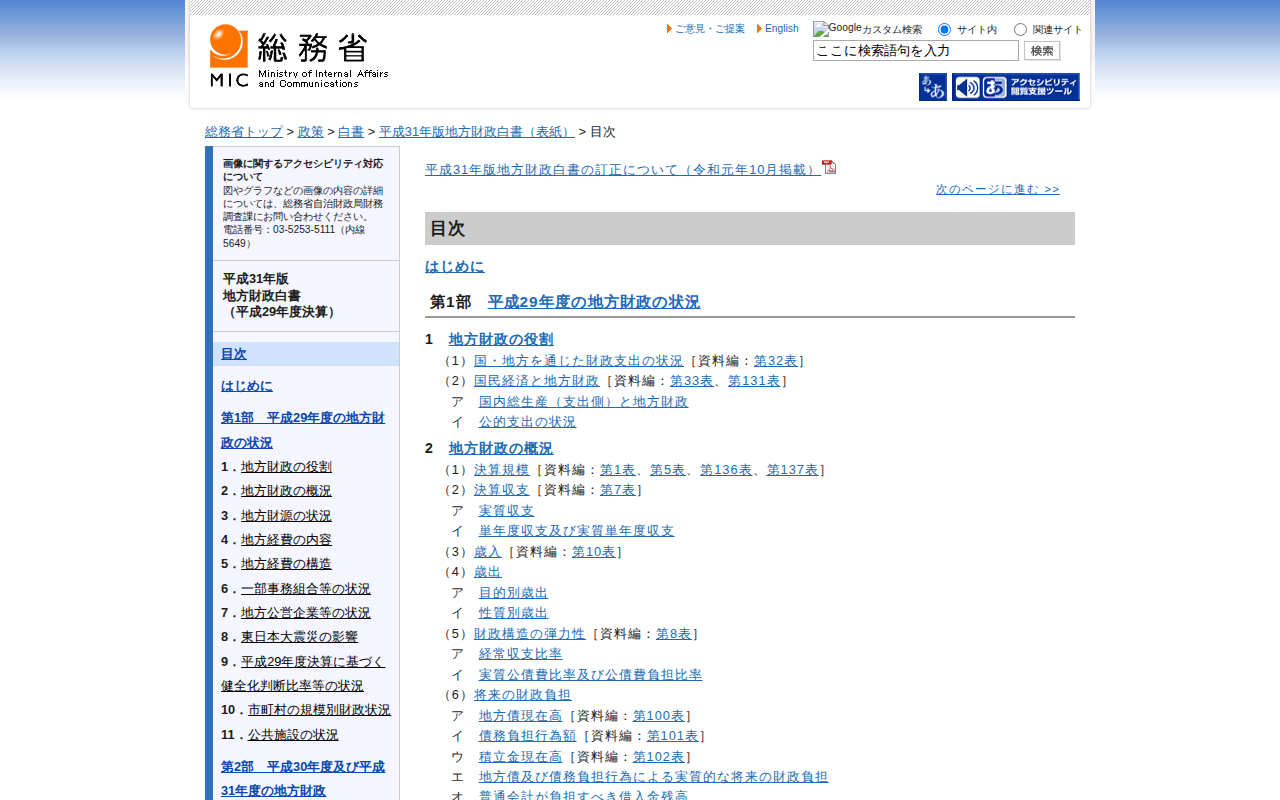Image resolution: width=1280 pixels, height=800 pixels.
Task: Open the 白書 breadcrumb link
Action: click(x=350, y=132)
